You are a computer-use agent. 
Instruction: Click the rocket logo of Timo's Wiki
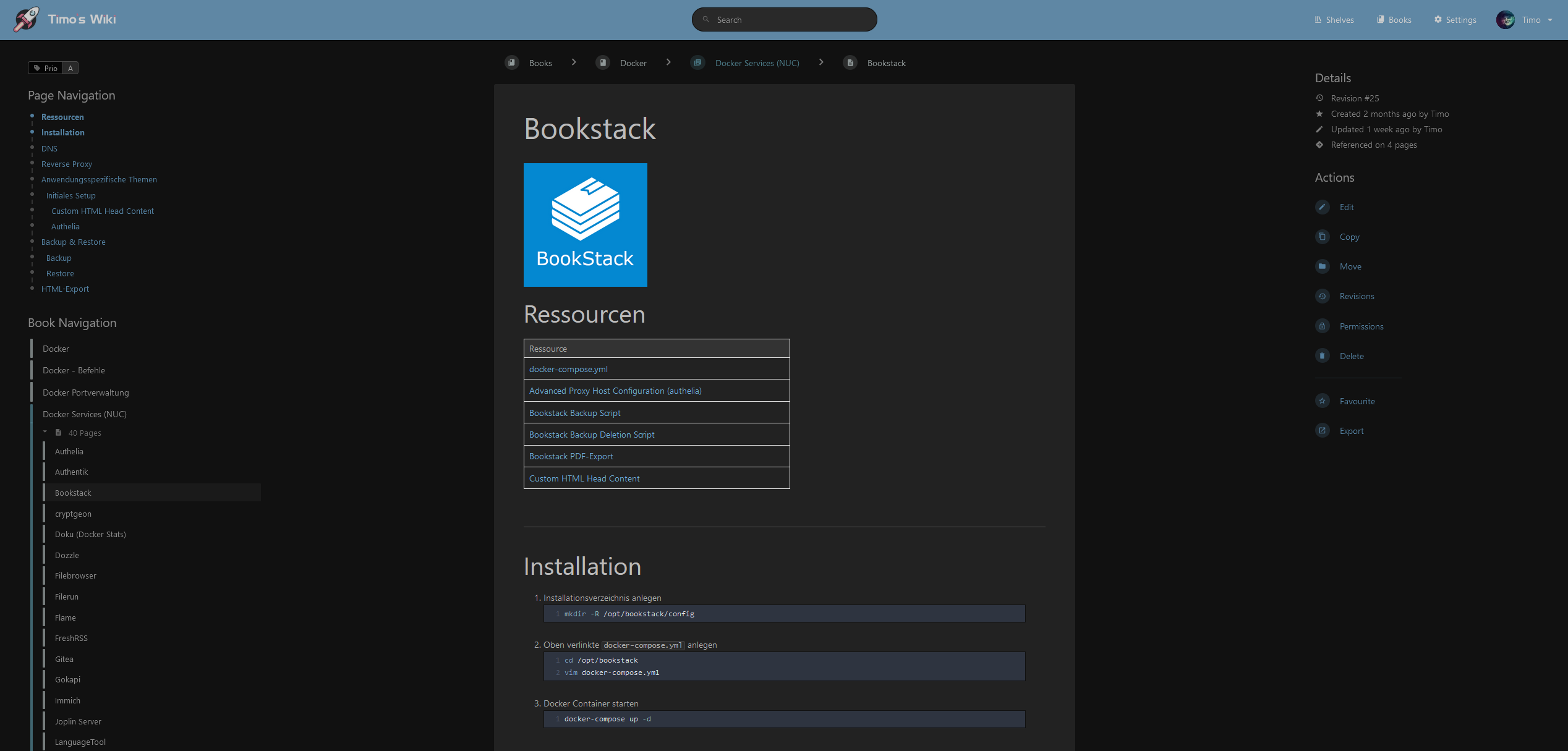point(26,20)
